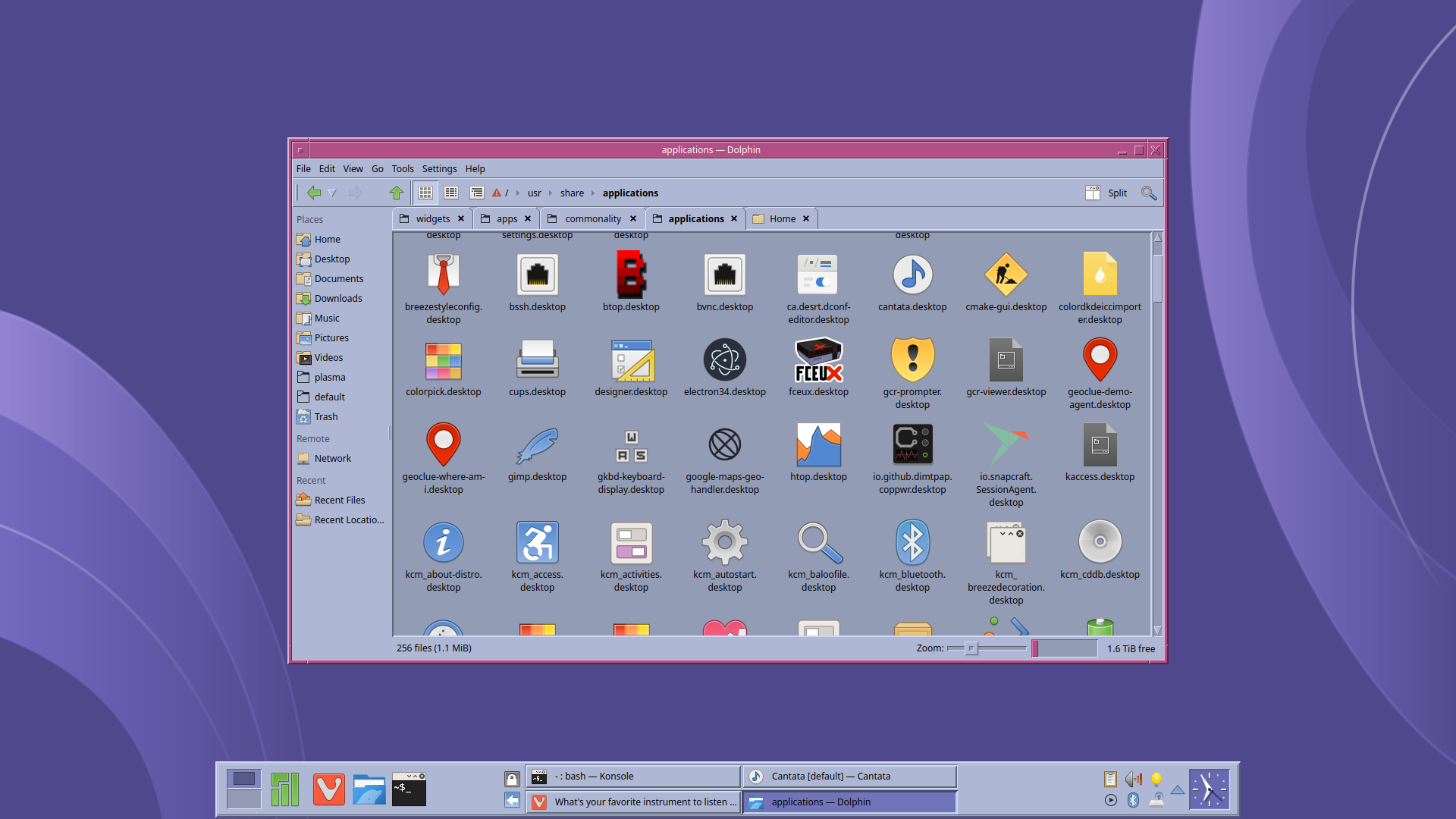Click the bvnc.desktop icon
This screenshot has width=1456, height=819.
click(x=725, y=275)
